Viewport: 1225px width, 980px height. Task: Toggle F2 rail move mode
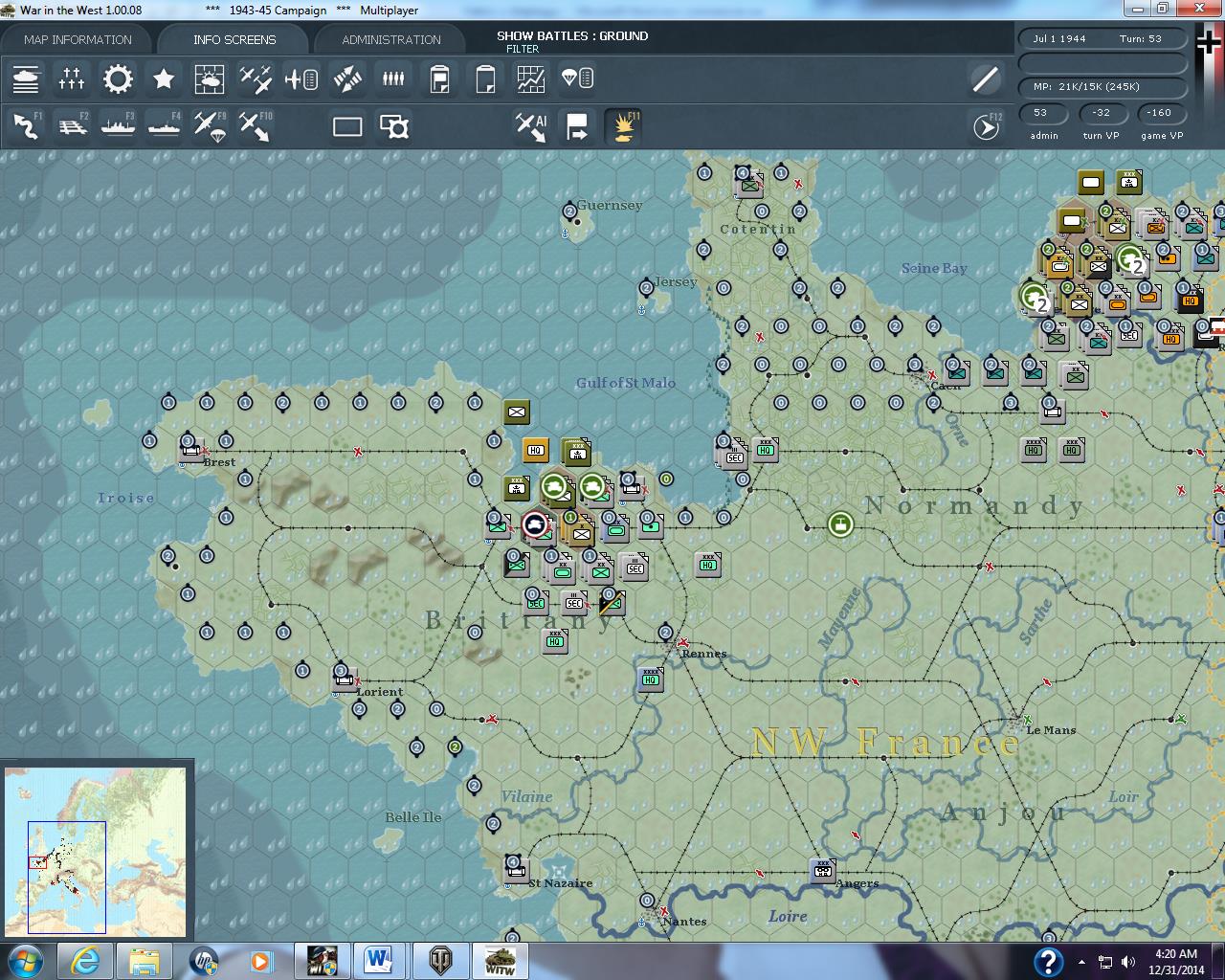click(x=72, y=126)
